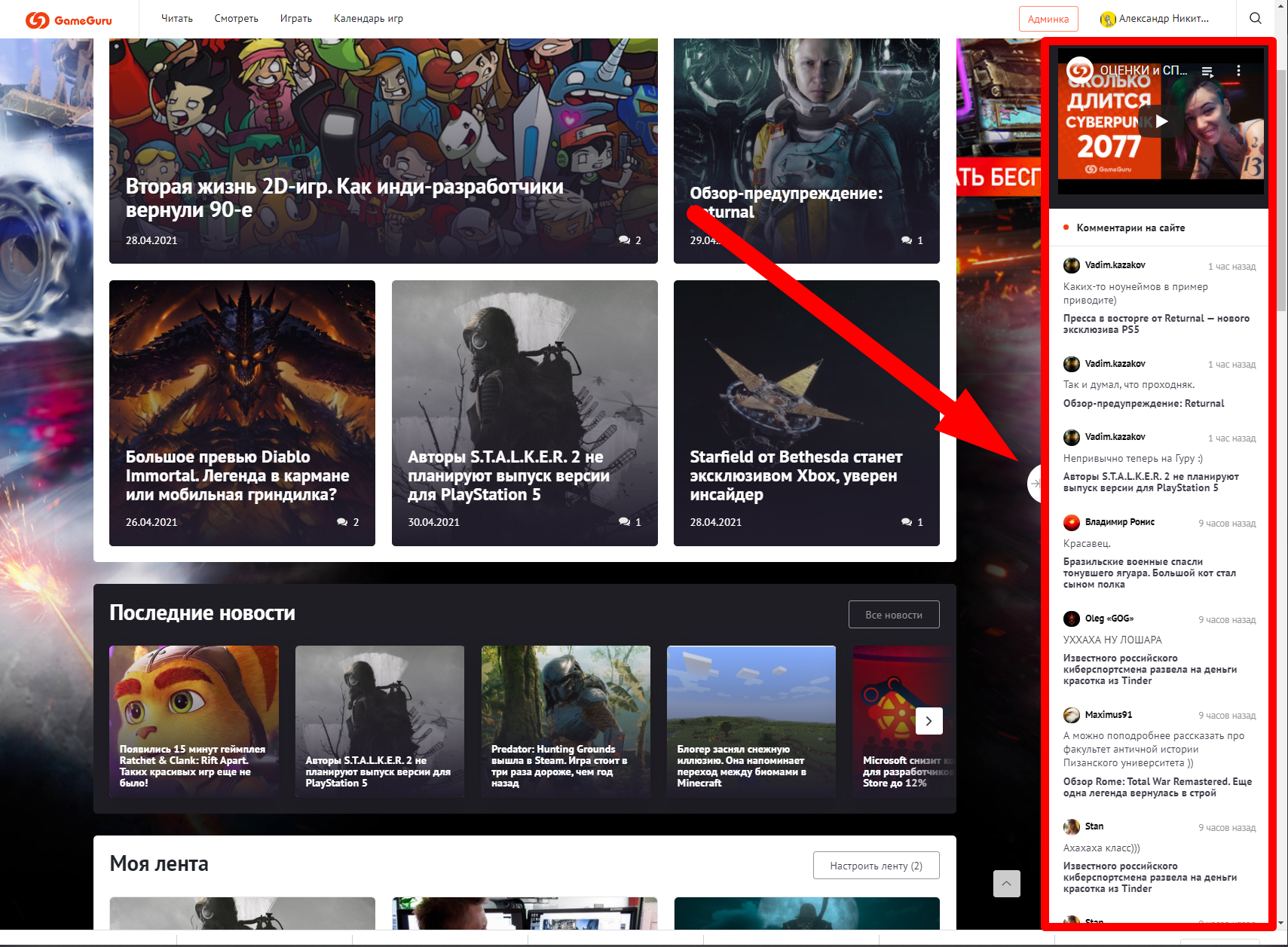
Task: Click Обзор Rome: Total War Remastered link
Action: point(1158,787)
